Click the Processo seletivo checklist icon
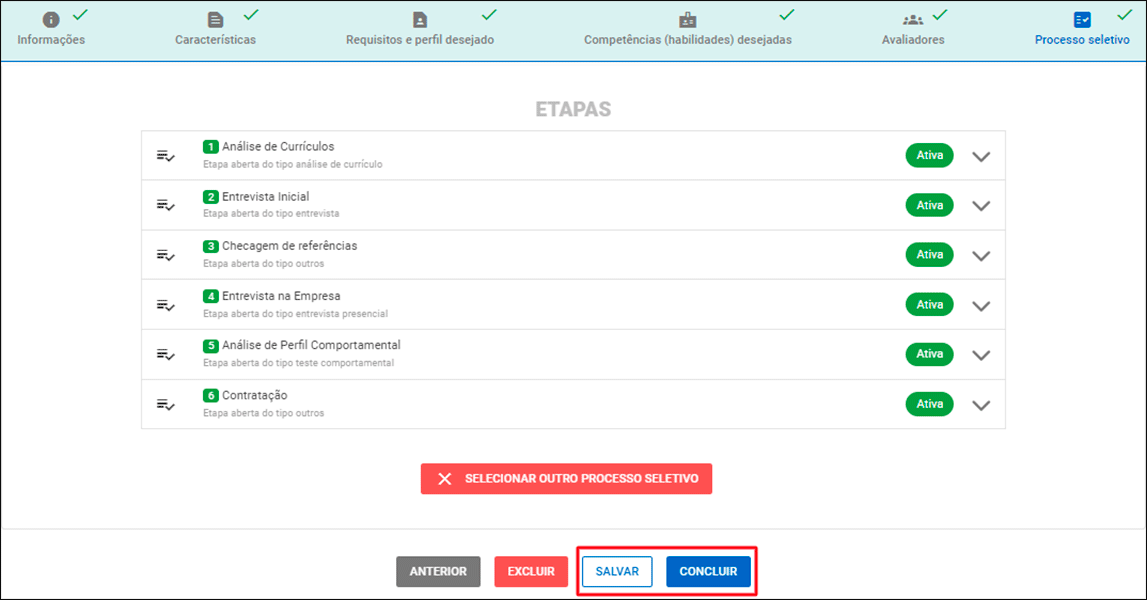1147x600 pixels. 1082,20
